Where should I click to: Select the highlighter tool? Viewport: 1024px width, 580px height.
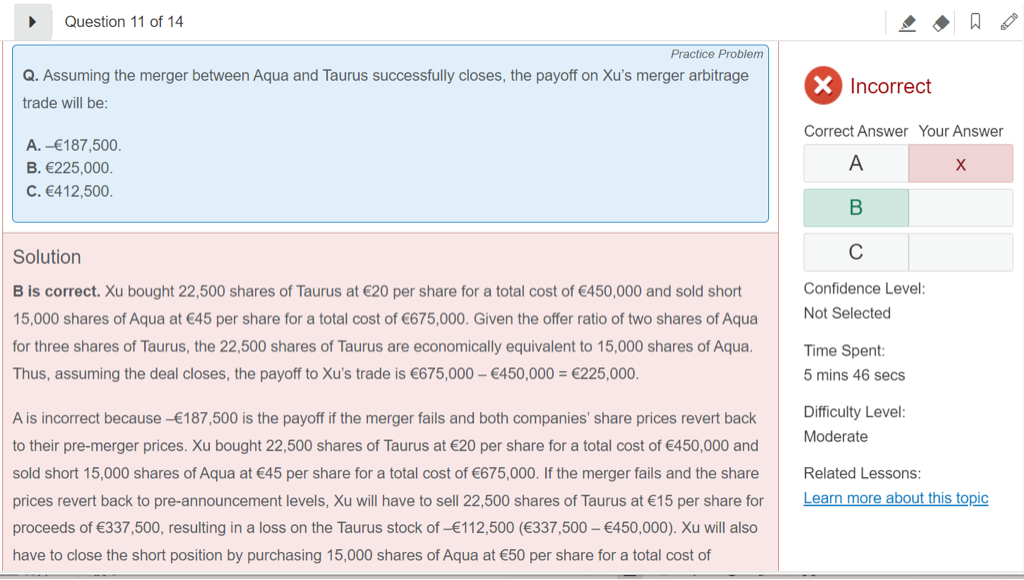(908, 22)
